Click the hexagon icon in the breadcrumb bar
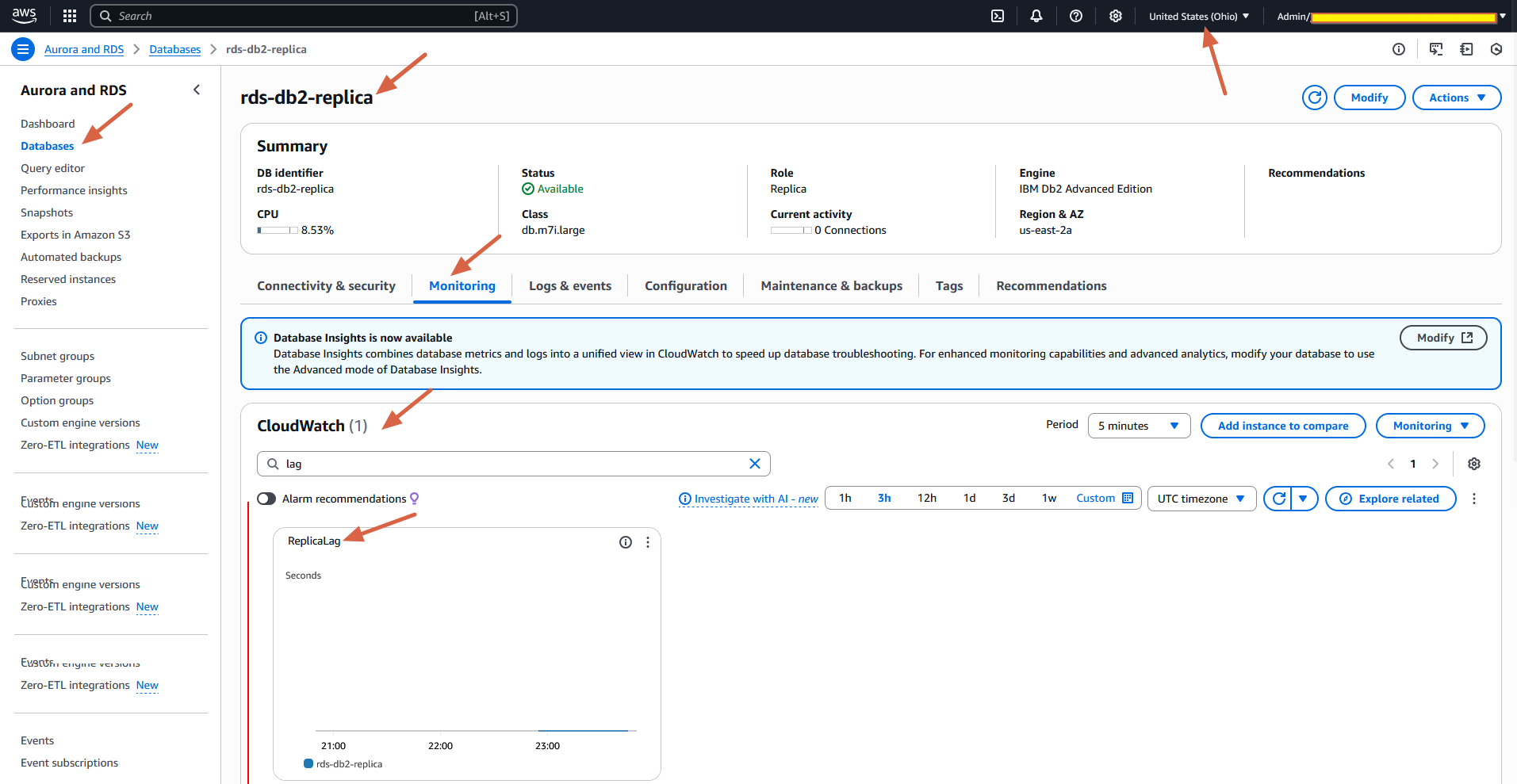 click(1496, 49)
